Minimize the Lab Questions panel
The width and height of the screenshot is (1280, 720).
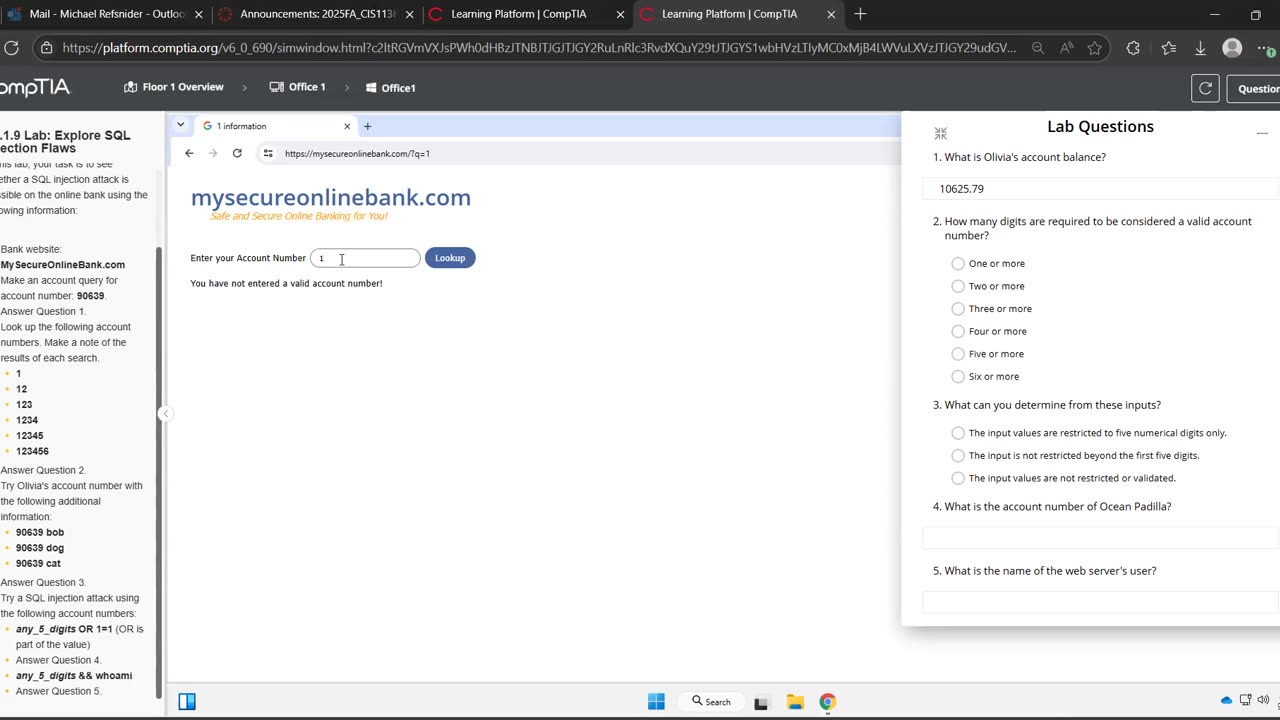click(x=1262, y=133)
